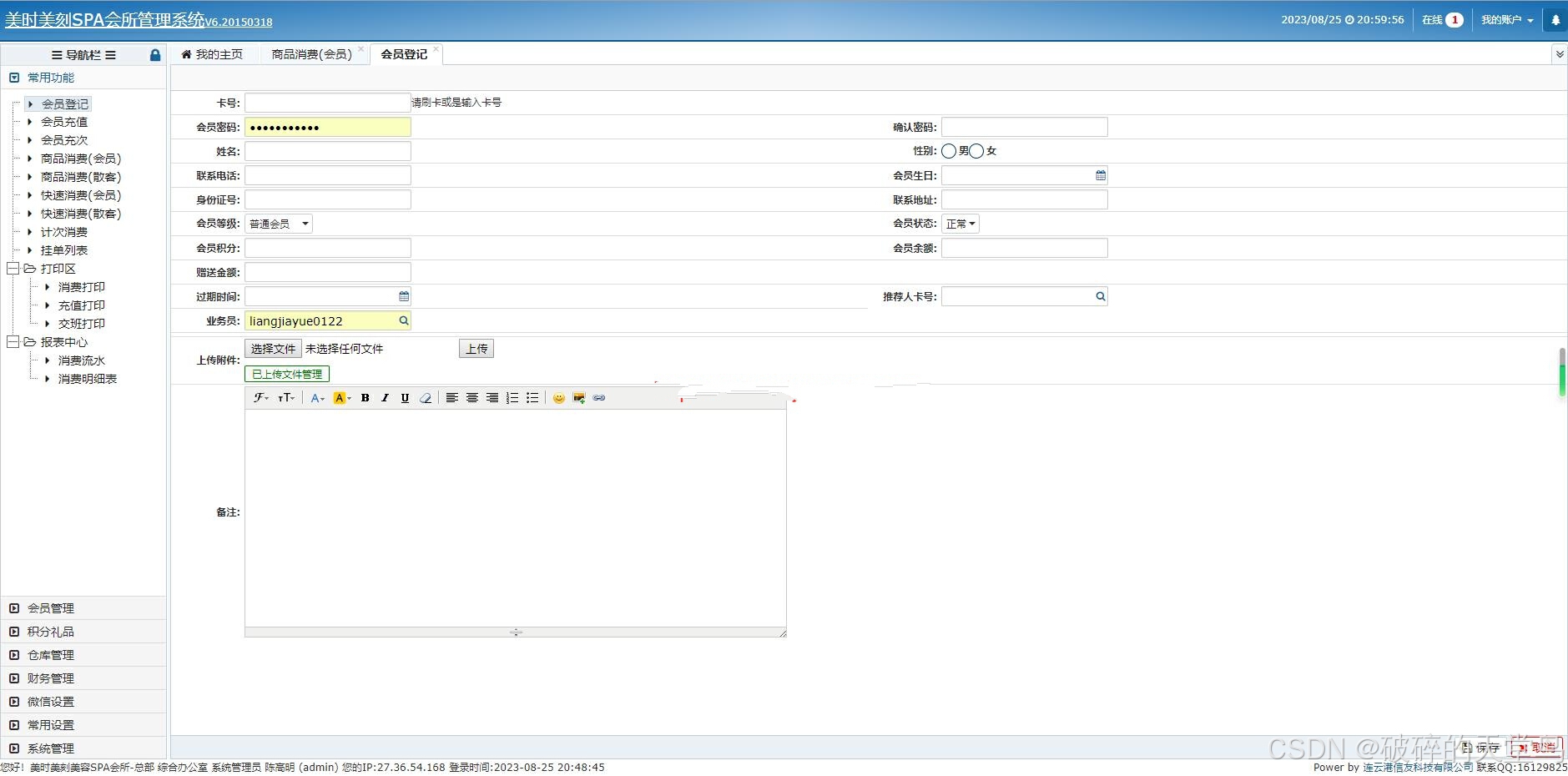Center align the remarks text

(471, 398)
